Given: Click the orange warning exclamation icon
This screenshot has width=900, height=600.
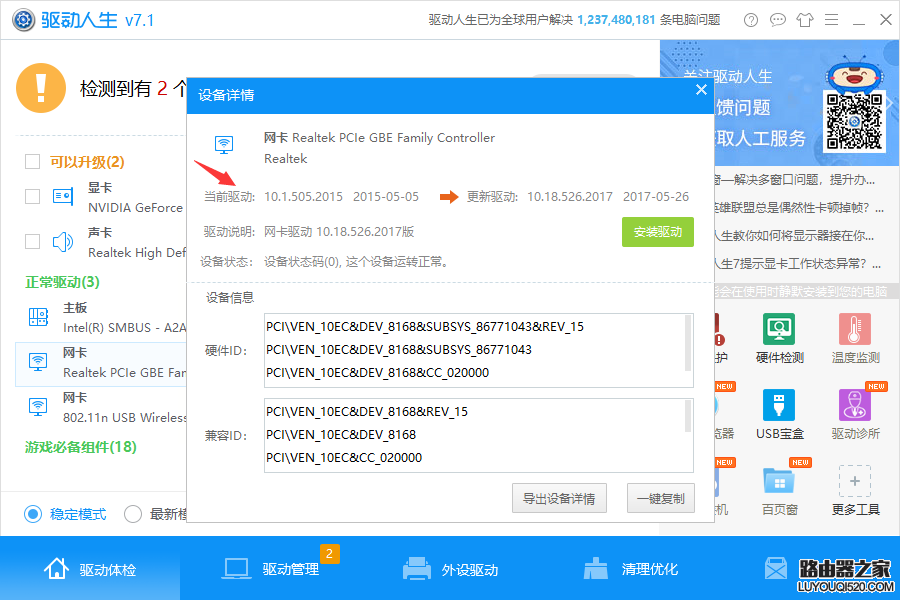Looking at the screenshot, I should click(41, 88).
